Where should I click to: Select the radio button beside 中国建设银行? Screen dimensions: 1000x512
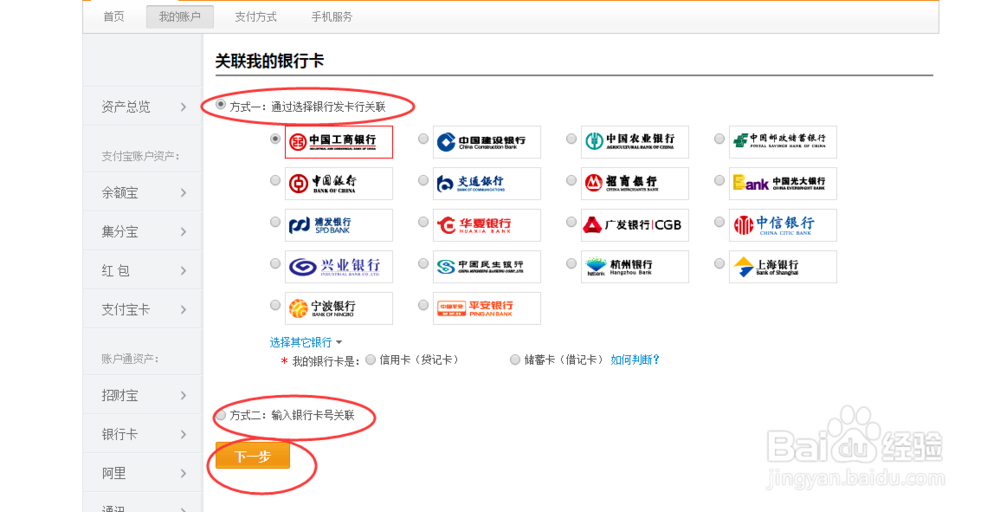point(423,138)
